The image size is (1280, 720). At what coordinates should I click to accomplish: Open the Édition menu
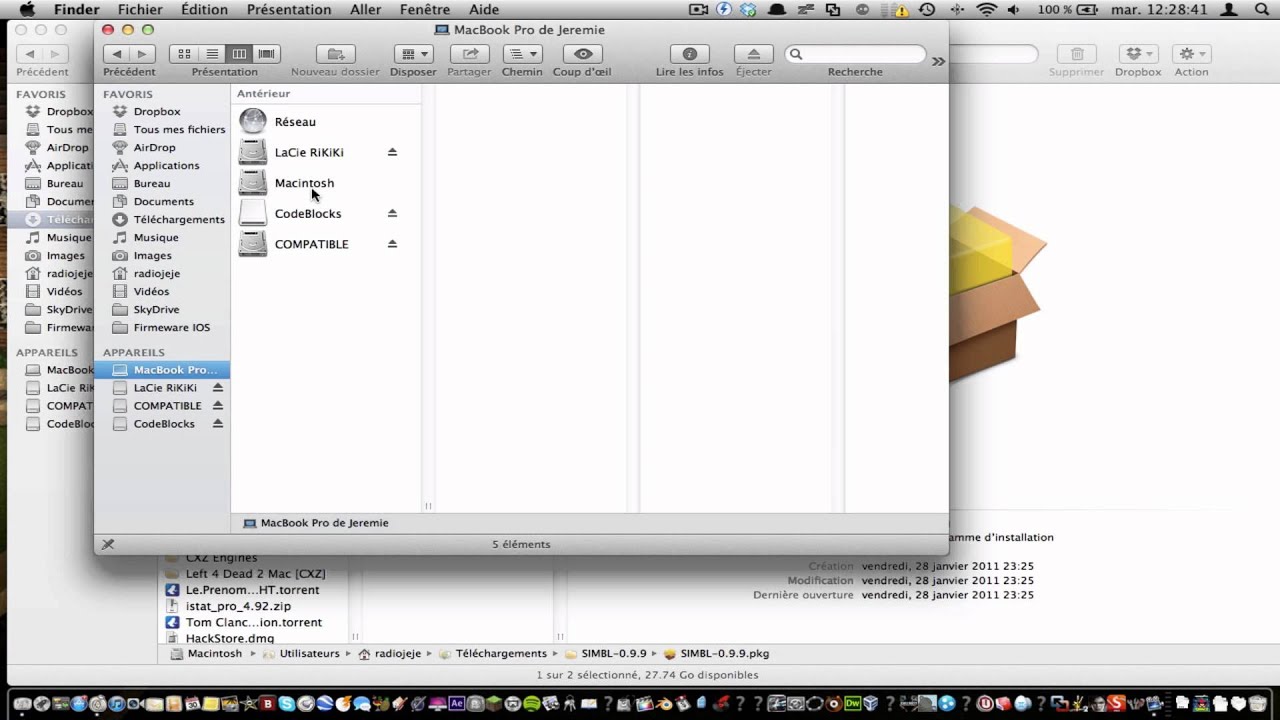point(204,10)
